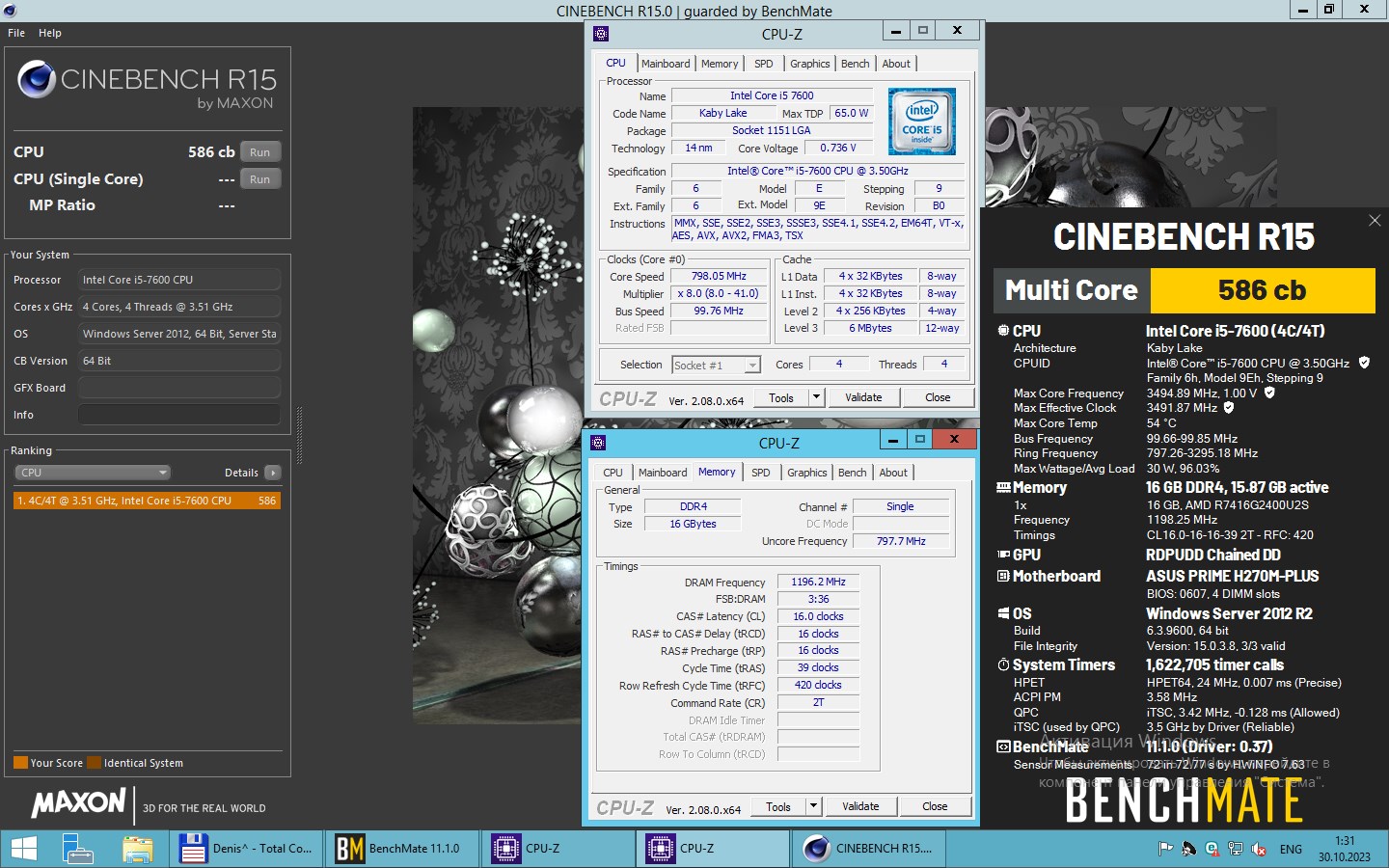Click the Cinebench R15 logo sphere icon
This screenshot has width=1389, height=868.
pos(37,79)
